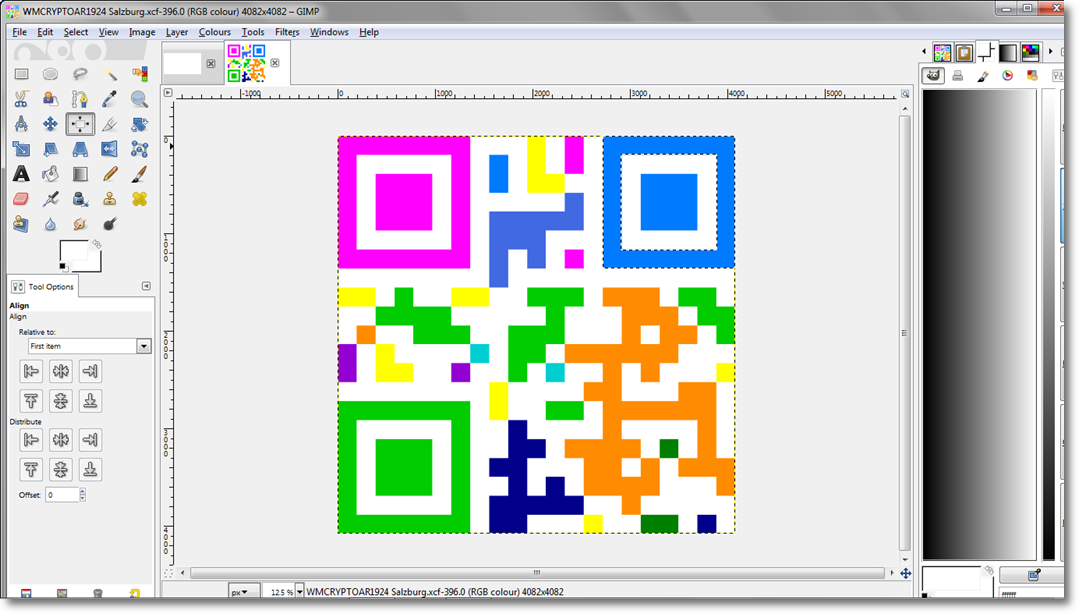Open the image window menu arrow at ruler corner
1080x615 pixels.
pos(167,92)
